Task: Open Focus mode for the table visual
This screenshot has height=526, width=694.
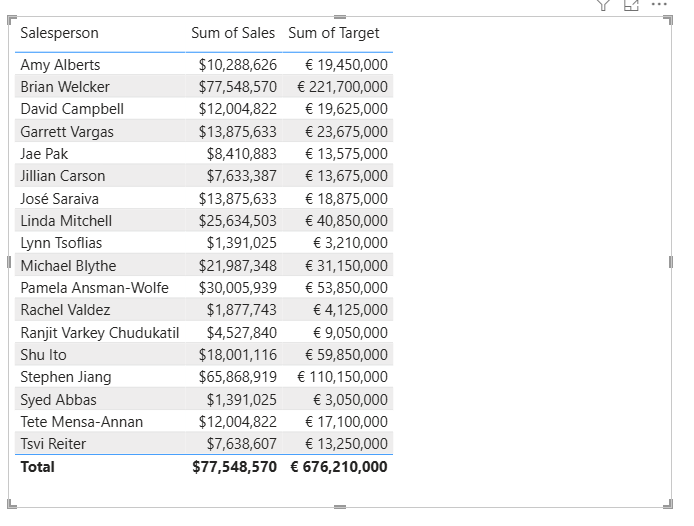Action: point(631,5)
